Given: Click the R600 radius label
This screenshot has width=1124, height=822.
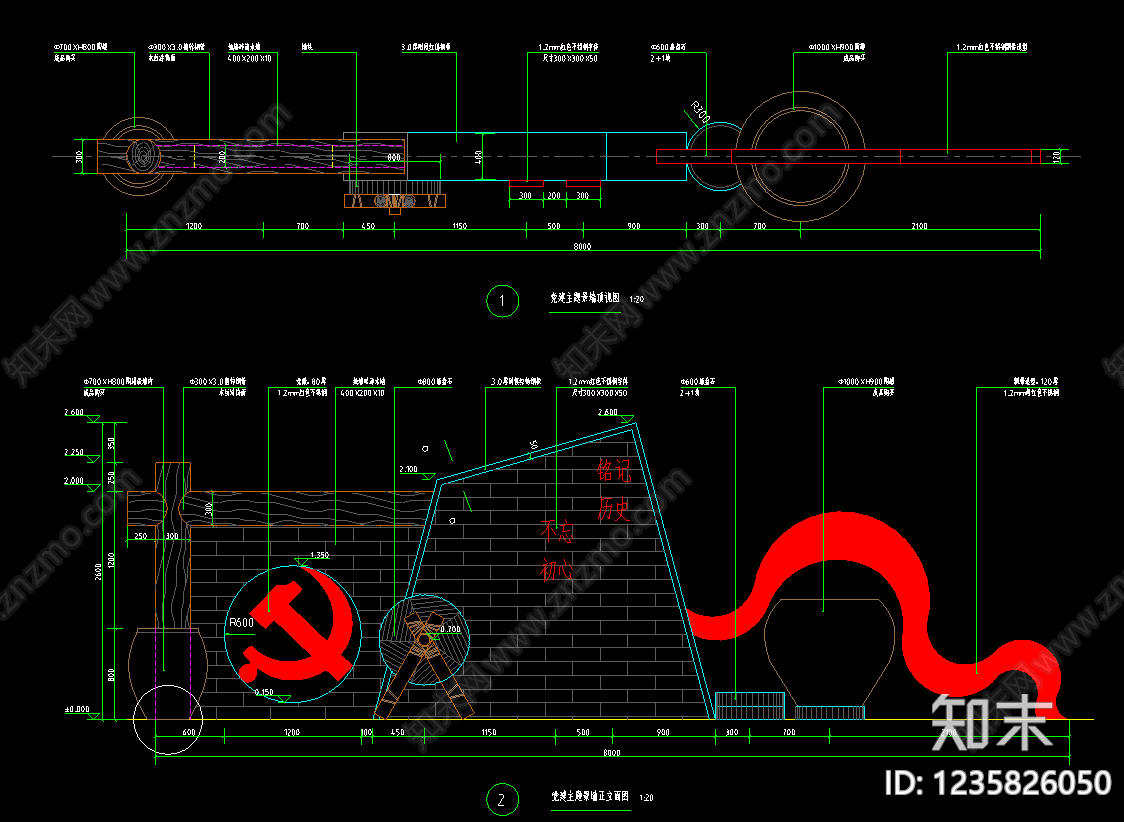Looking at the screenshot, I should pyautogui.click(x=241, y=622).
